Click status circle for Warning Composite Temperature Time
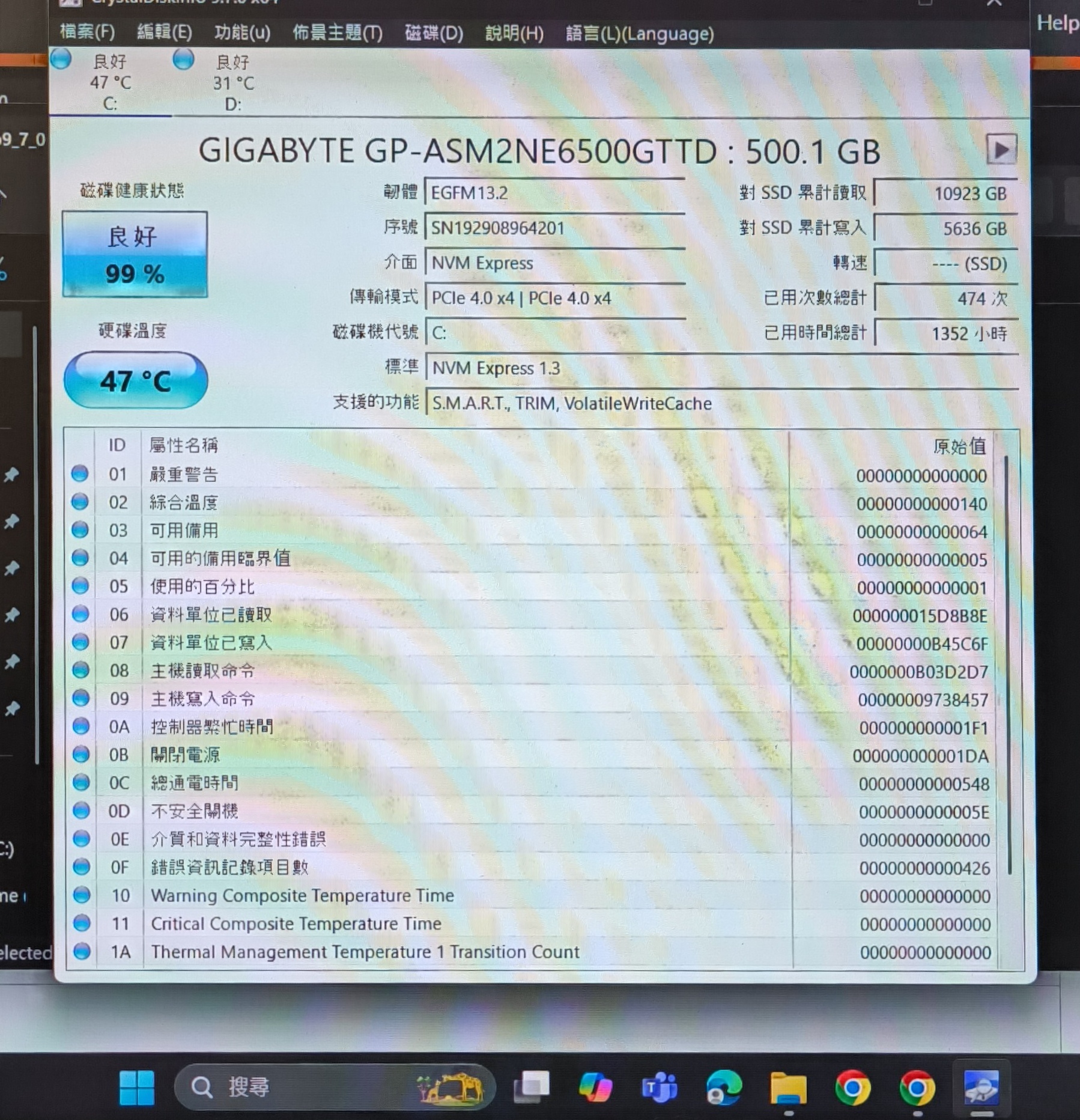Image resolution: width=1080 pixels, height=1120 pixels. [x=82, y=895]
